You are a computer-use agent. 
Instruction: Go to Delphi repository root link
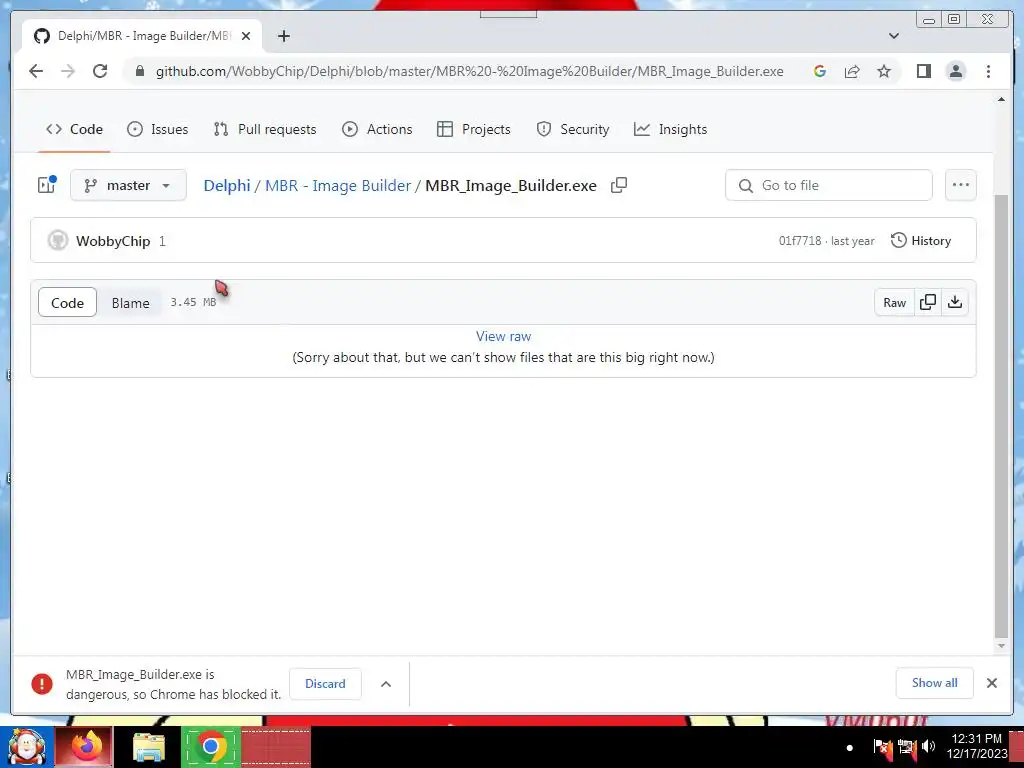click(227, 185)
